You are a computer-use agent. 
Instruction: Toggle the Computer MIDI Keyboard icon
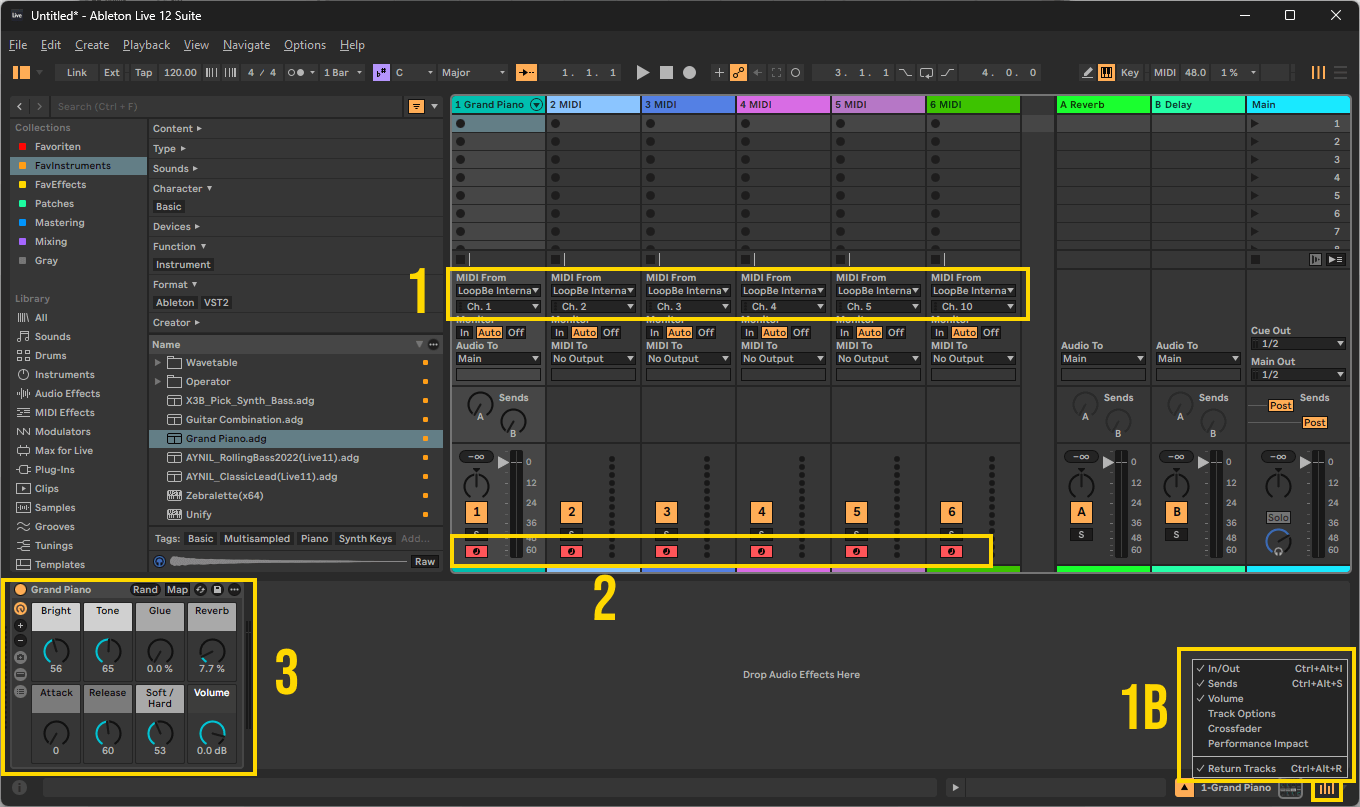tap(1106, 72)
